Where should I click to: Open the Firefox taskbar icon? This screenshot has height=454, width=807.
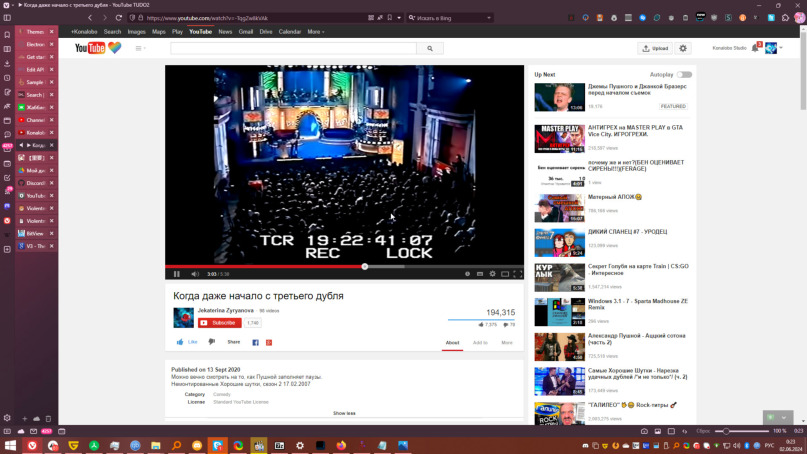pos(341,445)
